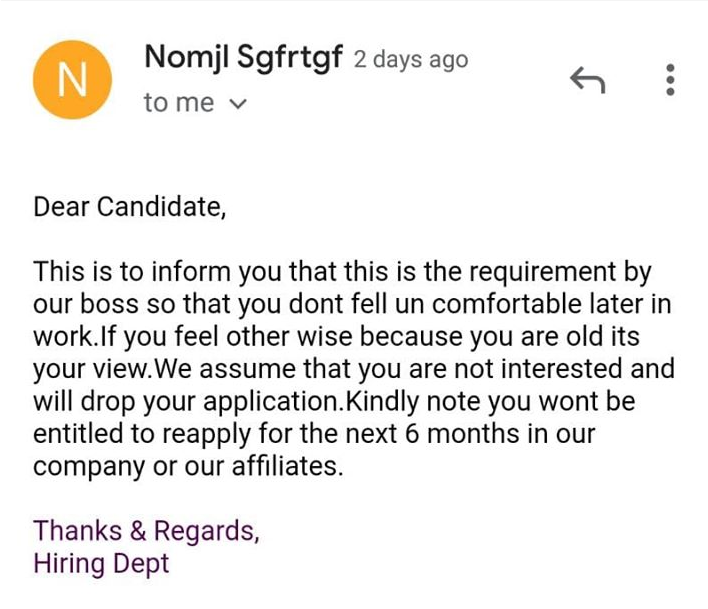Screen dimensions: 708x609
Task: Tap the orange N sender avatar
Action: [72, 80]
